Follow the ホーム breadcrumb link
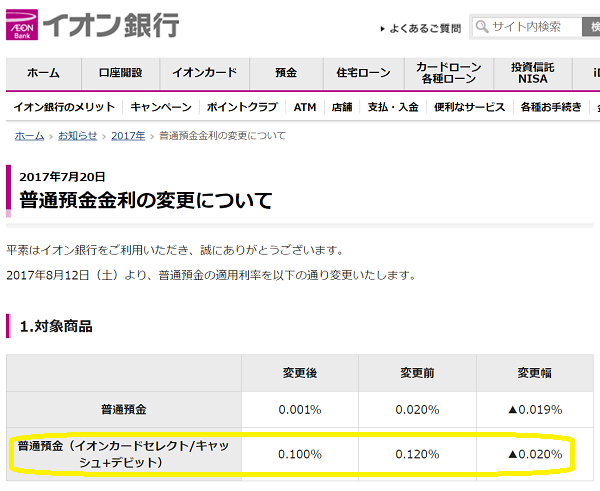Image resolution: width=600 pixels, height=491 pixels. pos(29,136)
